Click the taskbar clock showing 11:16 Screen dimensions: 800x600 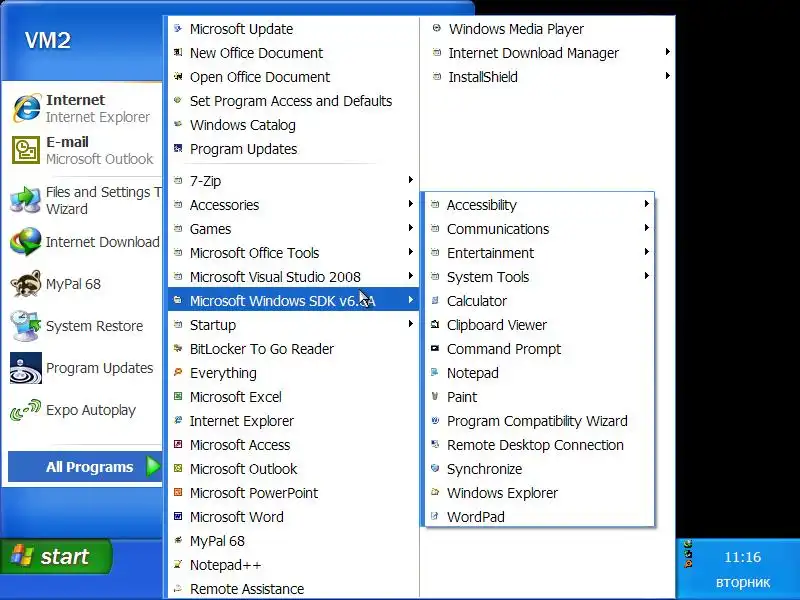coord(742,557)
